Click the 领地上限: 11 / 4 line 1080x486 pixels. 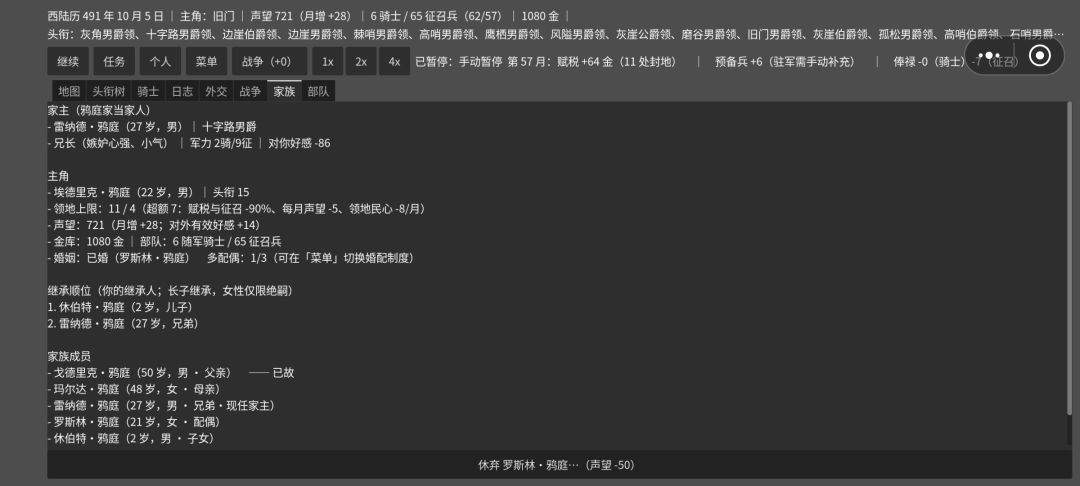236,209
